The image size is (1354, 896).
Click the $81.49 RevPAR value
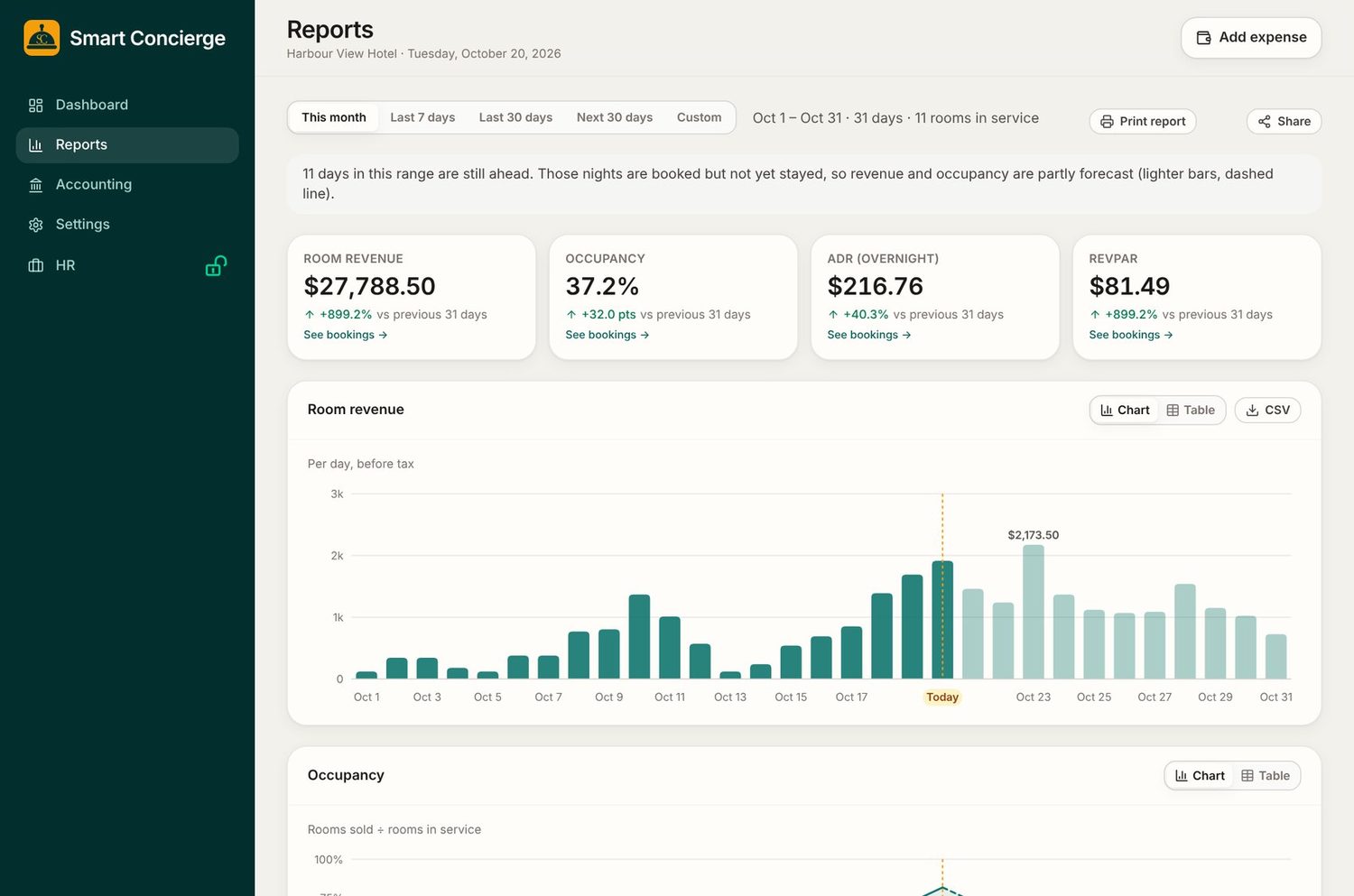point(1129,286)
